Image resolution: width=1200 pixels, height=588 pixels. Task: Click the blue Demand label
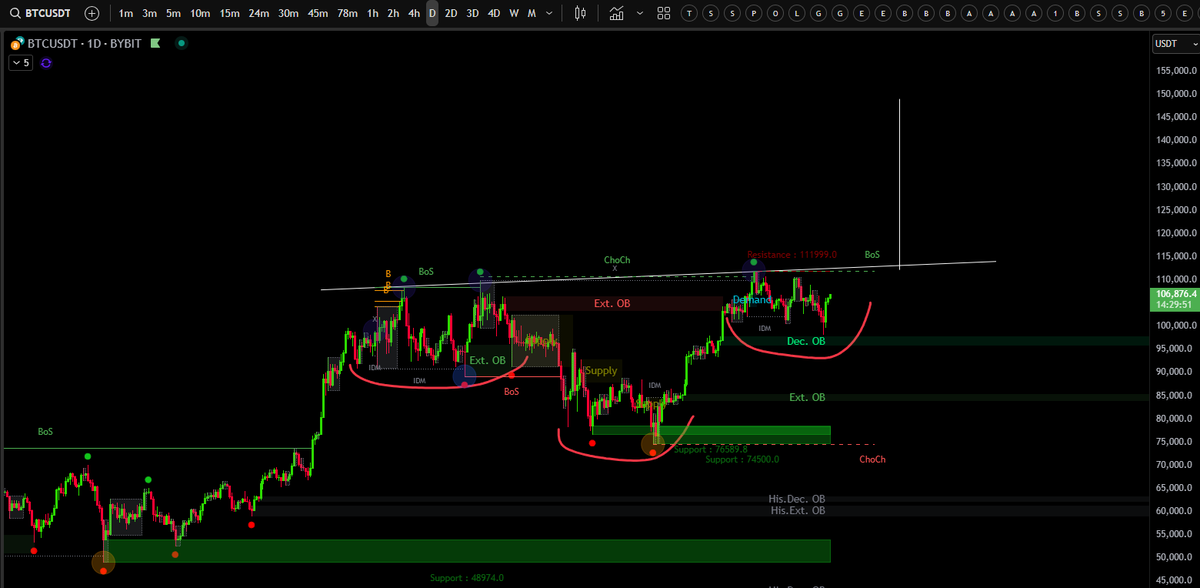[x=751, y=300]
